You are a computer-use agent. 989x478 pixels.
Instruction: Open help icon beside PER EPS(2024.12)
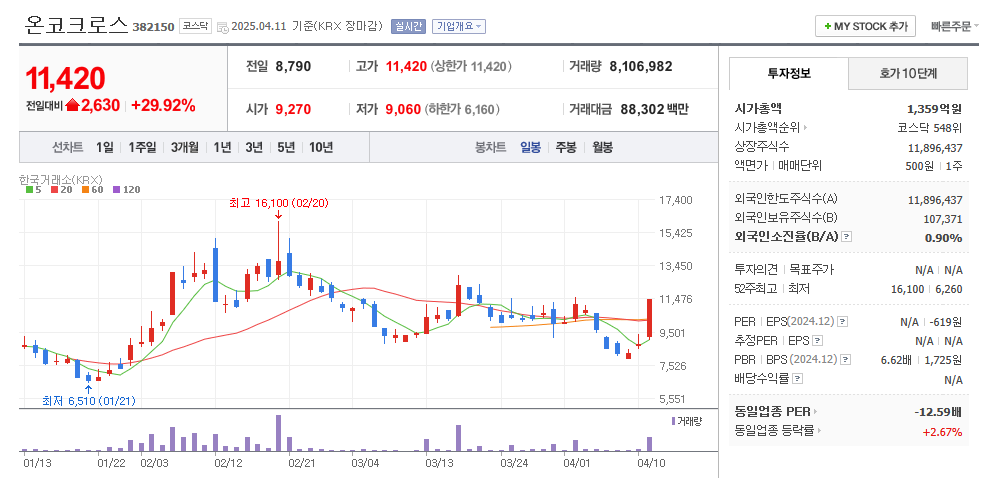pos(843,322)
